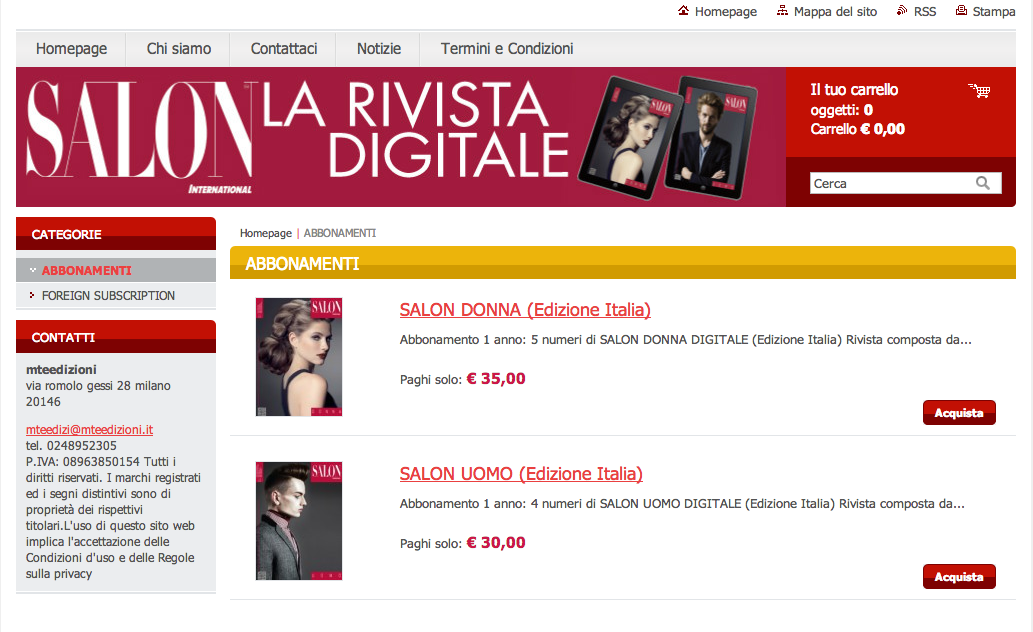Image resolution: width=1033 pixels, height=632 pixels.
Task: Click Acquista for SALON DONNA
Action: click(959, 413)
